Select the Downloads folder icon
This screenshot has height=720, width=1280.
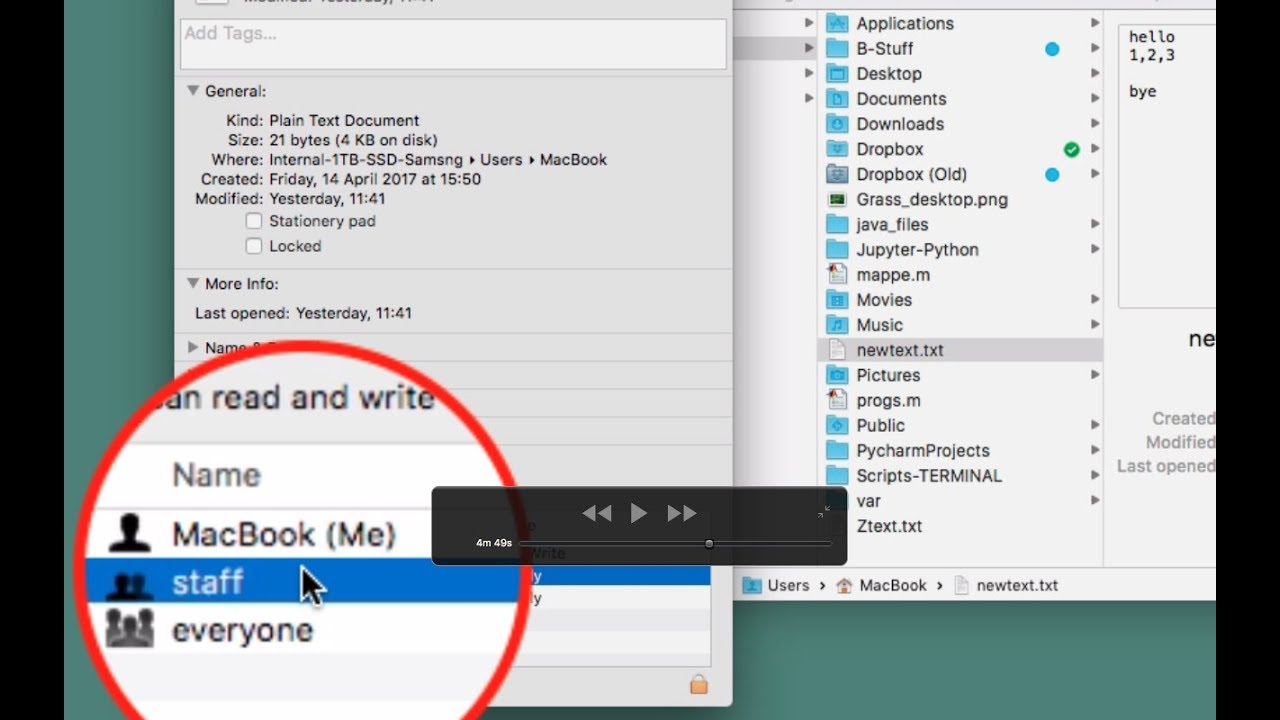click(838, 124)
